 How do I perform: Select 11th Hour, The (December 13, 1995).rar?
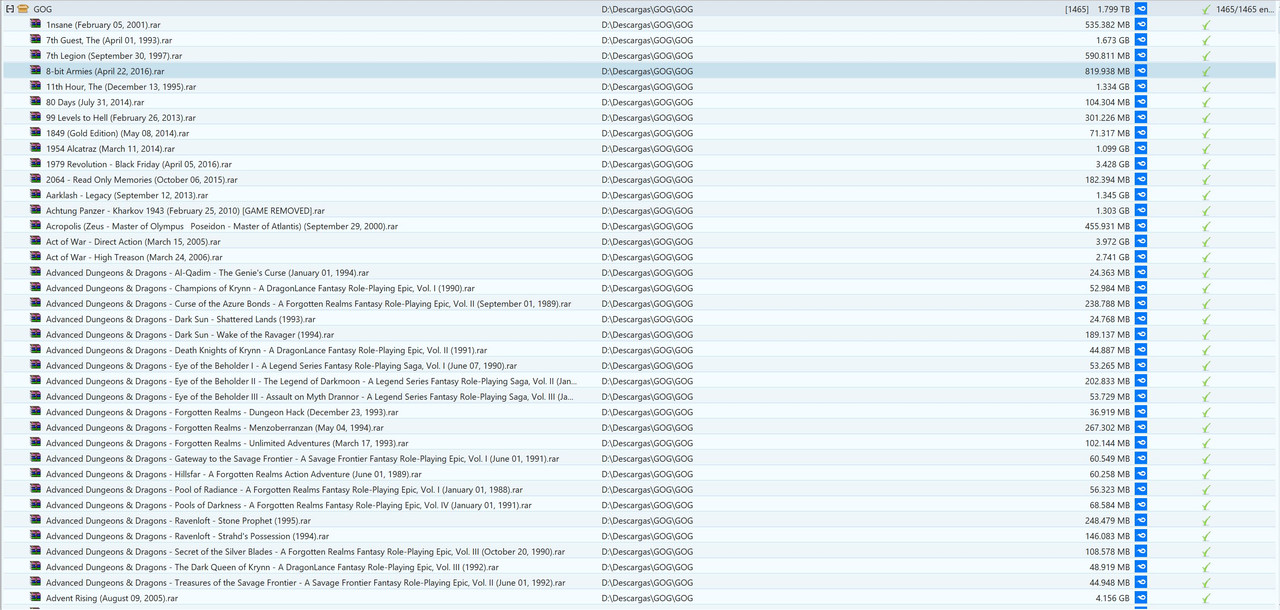(x=121, y=86)
